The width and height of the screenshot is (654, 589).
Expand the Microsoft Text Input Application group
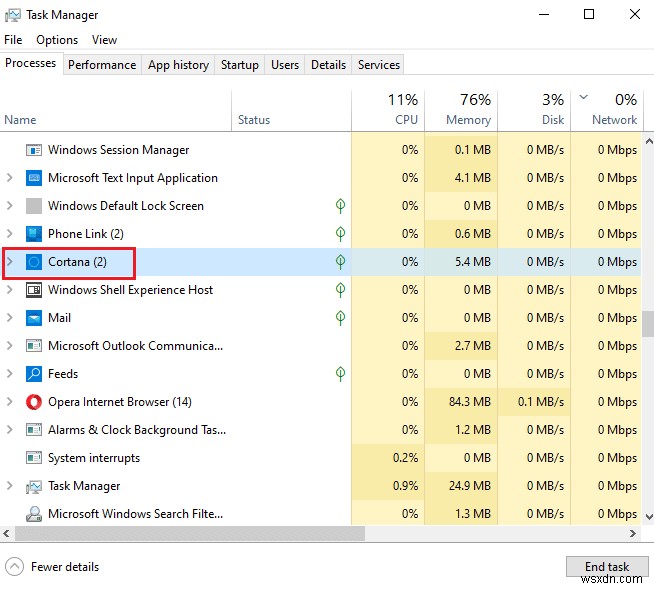(10, 178)
